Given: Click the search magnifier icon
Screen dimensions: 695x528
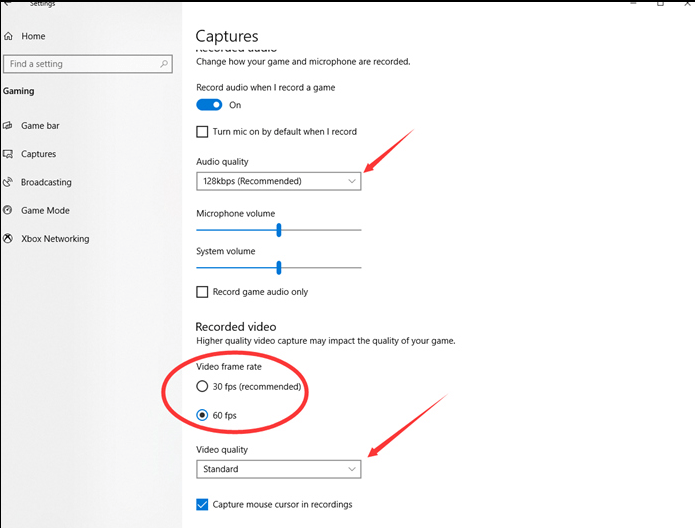Looking at the screenshot, I should point(164,64).
